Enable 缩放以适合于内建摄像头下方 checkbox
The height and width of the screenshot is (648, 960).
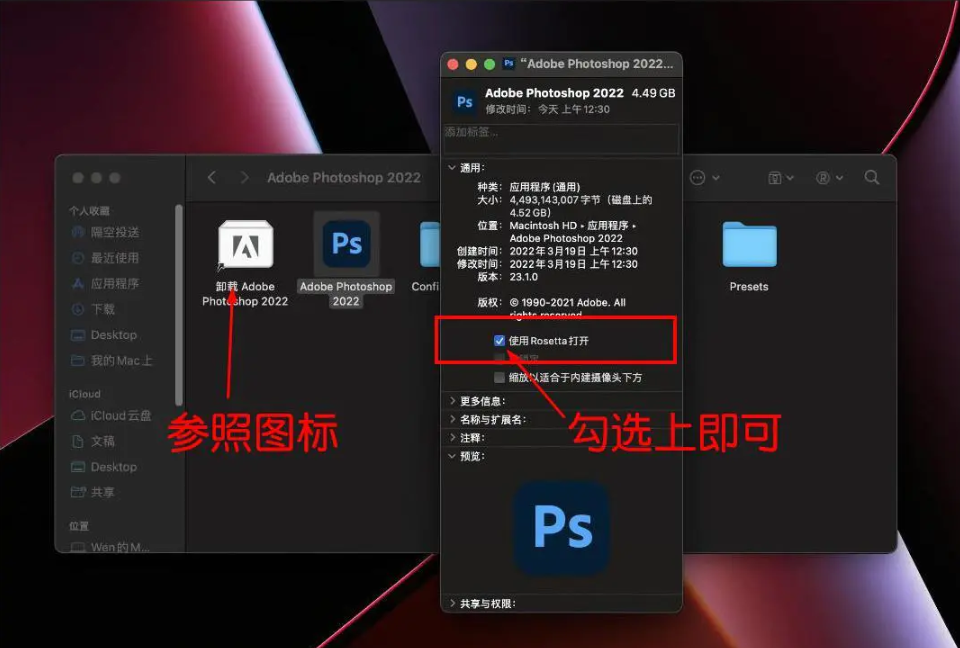(499, 378)
